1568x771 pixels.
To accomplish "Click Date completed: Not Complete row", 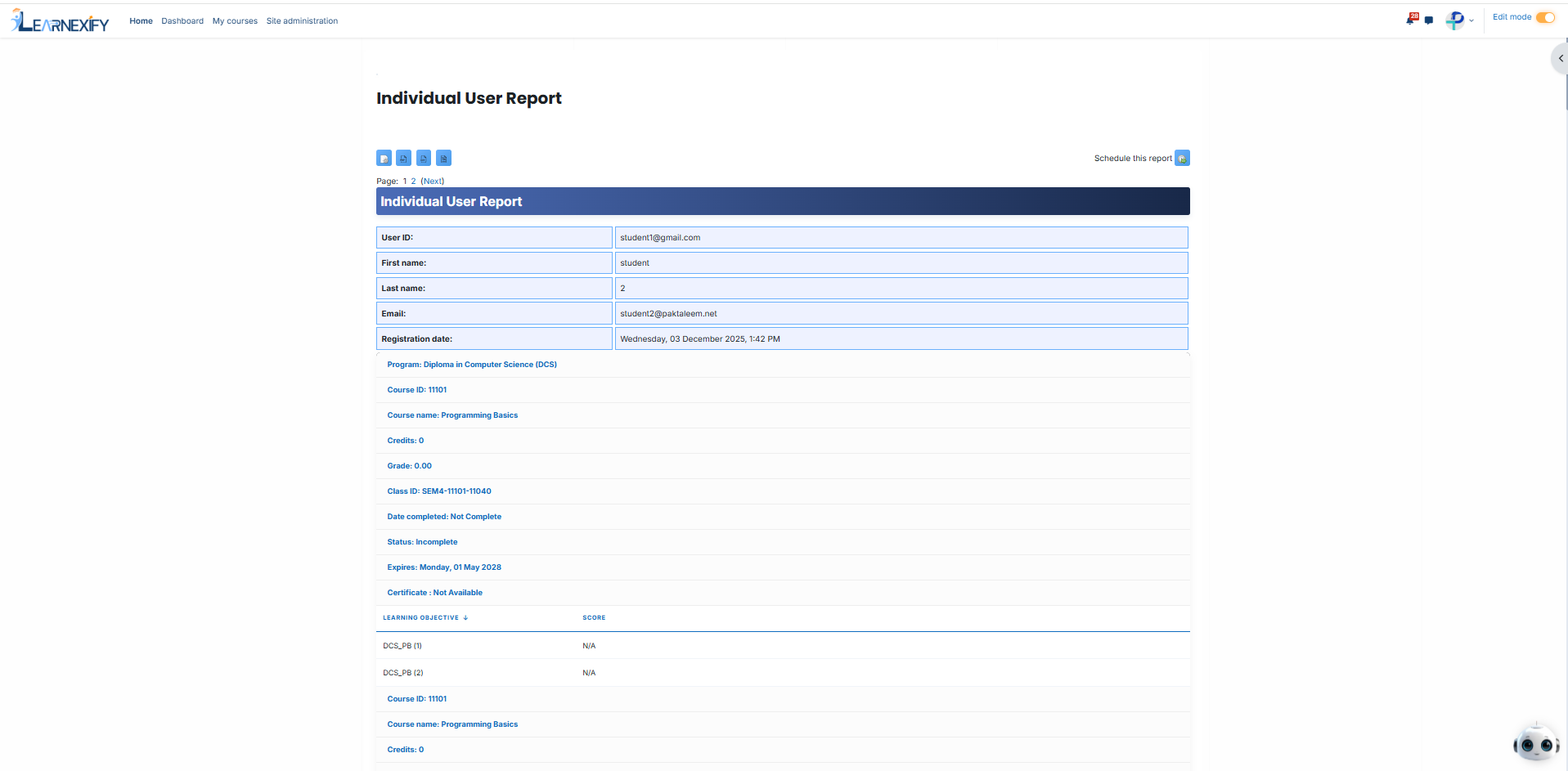I will tap(783, 517).
